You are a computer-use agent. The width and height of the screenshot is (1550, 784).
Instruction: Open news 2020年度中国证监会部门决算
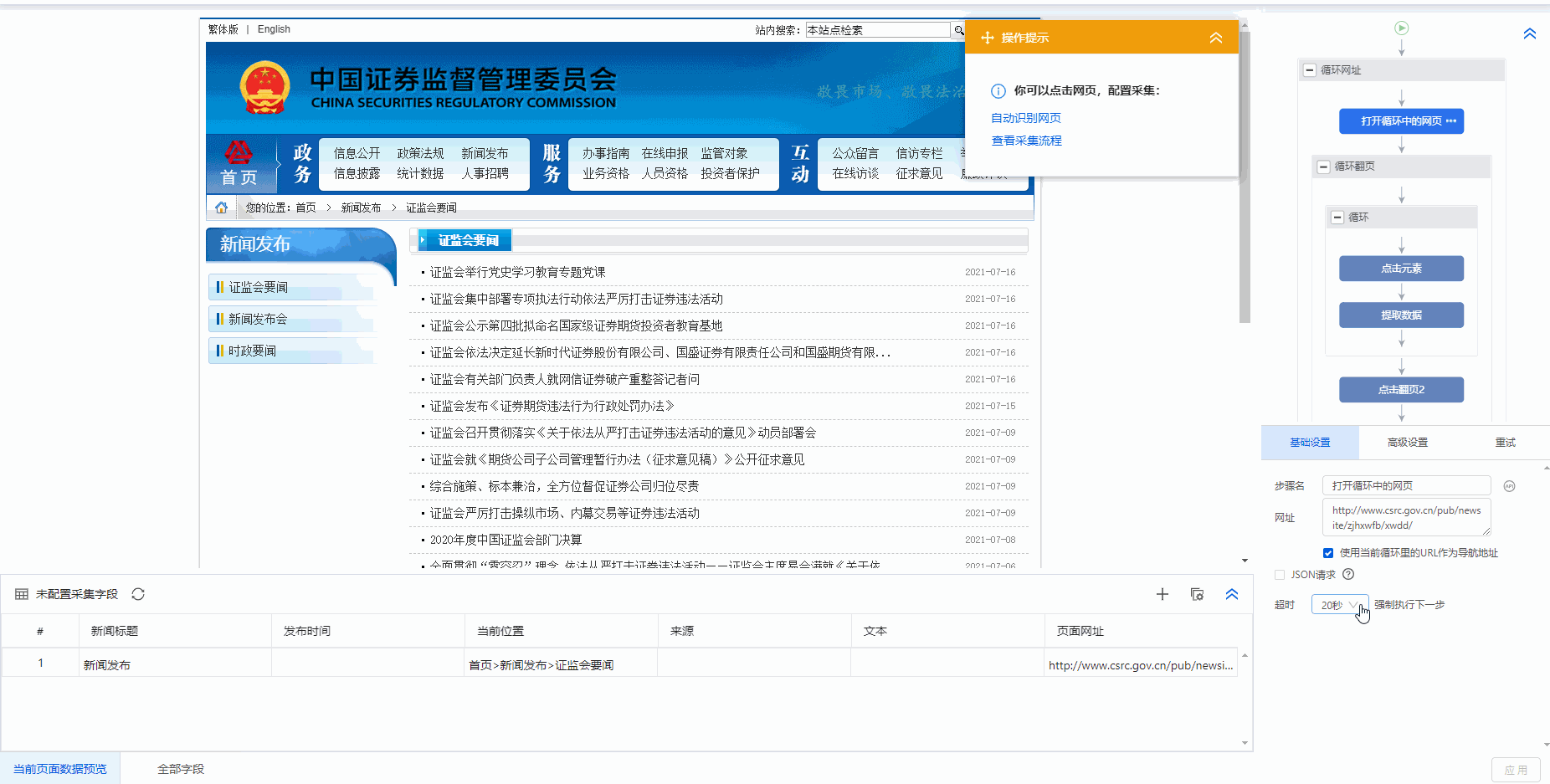coord(506,540)
